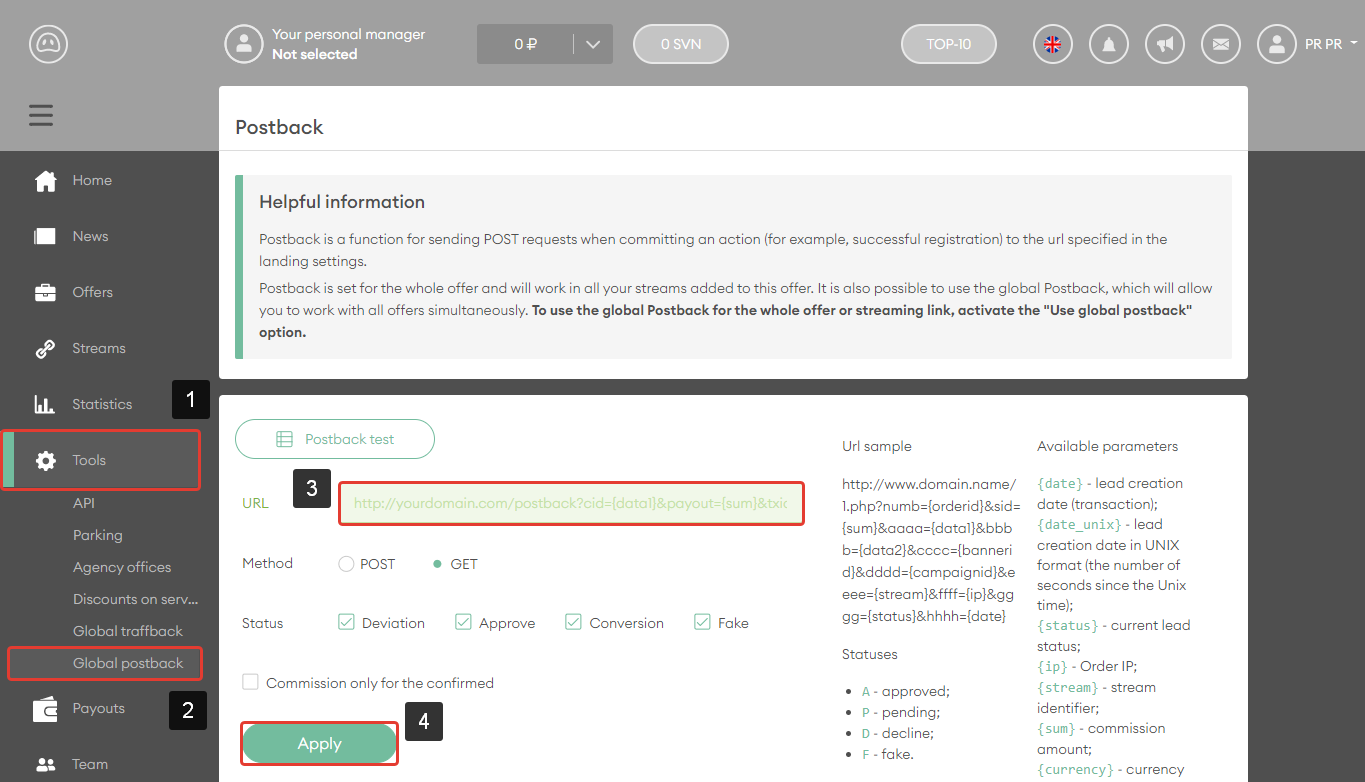Open Global postback in sidebar
This screenshot has height=782, width=1365.
(128, 663)
